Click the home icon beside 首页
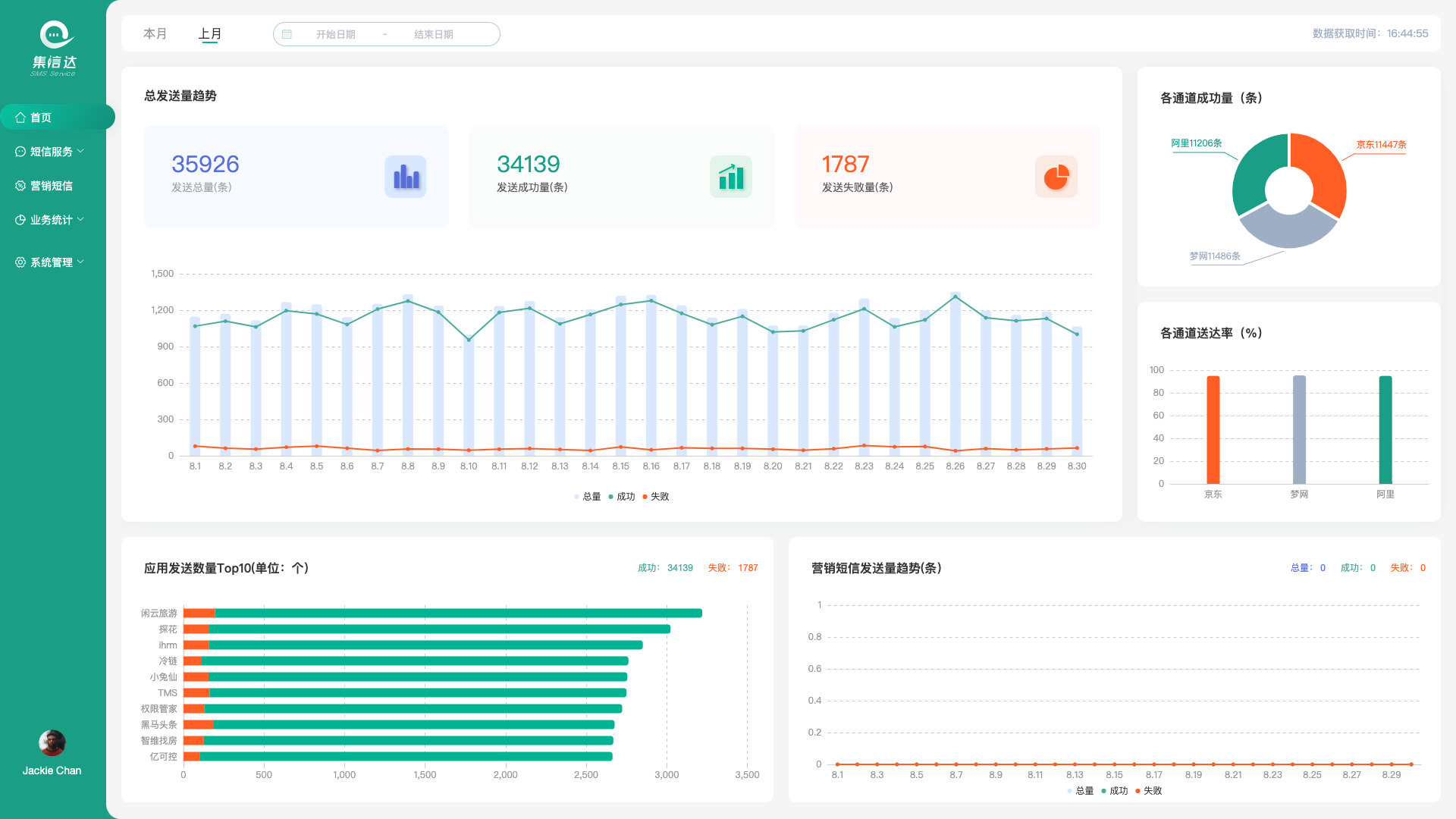Viewport: 1456px width, 819px height. point(20,118)
